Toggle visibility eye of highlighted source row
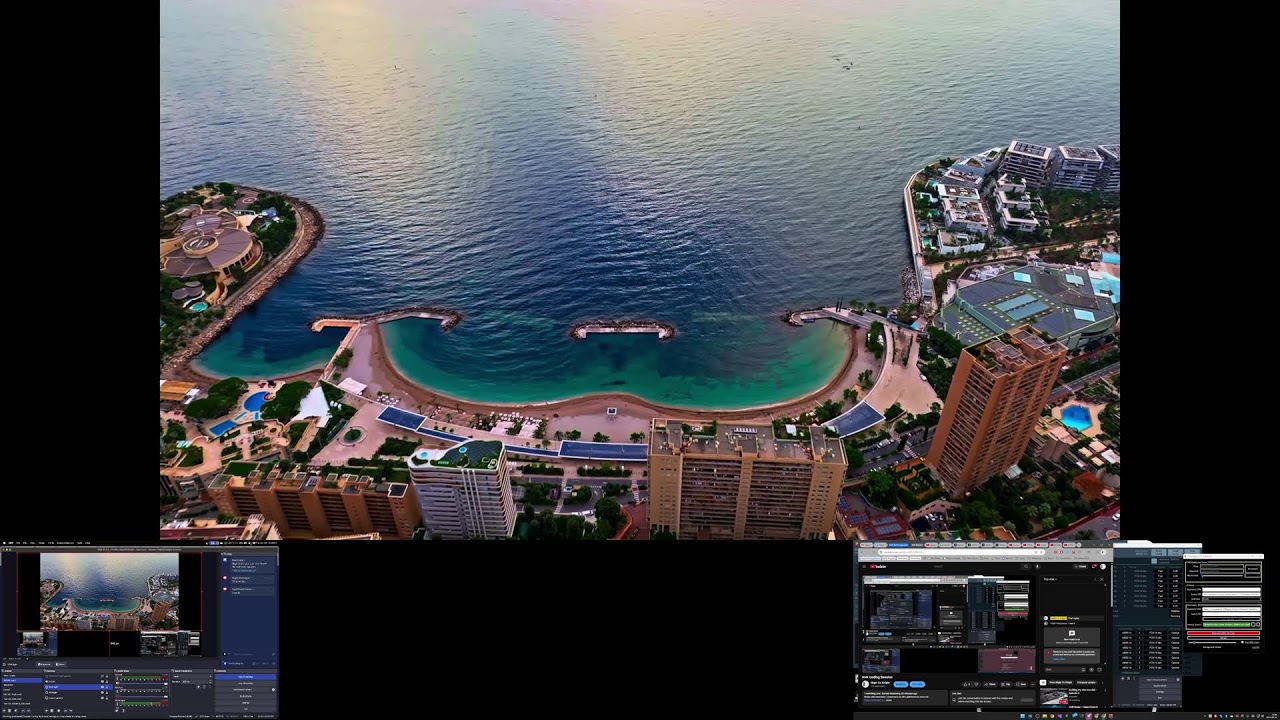The width and height of the screenshot is (1280, 720). pyautogui.click(x=102, y=687)
